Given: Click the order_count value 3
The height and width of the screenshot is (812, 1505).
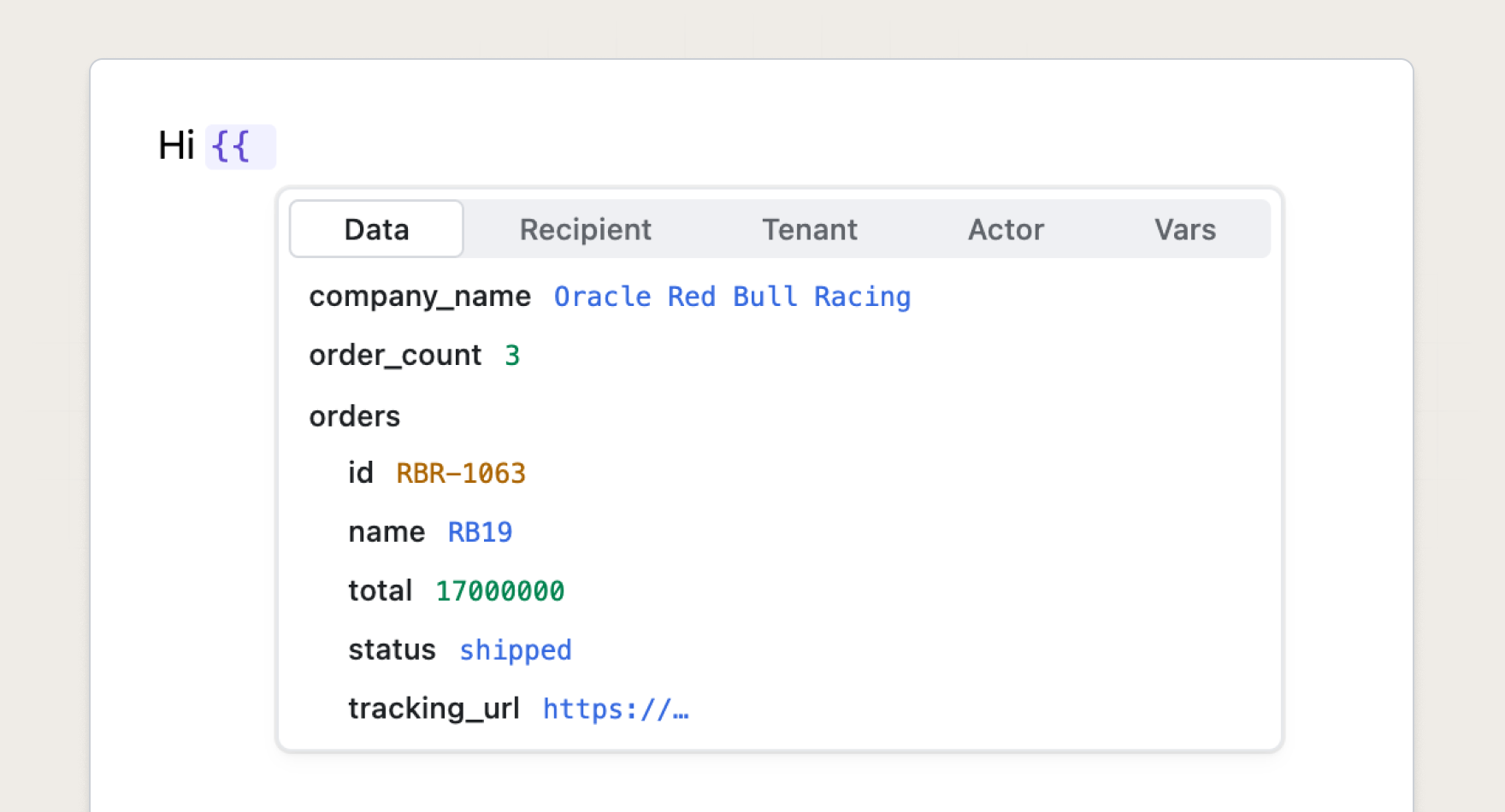Looking at the screenshot, I should tap(512, 355).
